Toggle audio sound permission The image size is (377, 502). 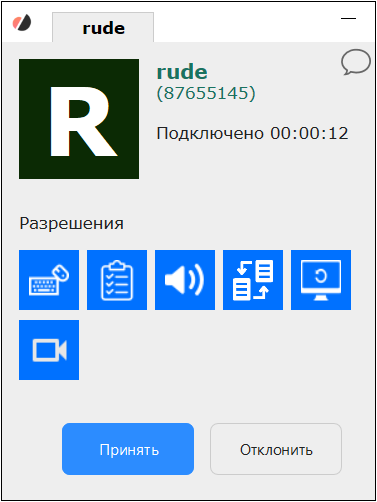coord(185,280)
